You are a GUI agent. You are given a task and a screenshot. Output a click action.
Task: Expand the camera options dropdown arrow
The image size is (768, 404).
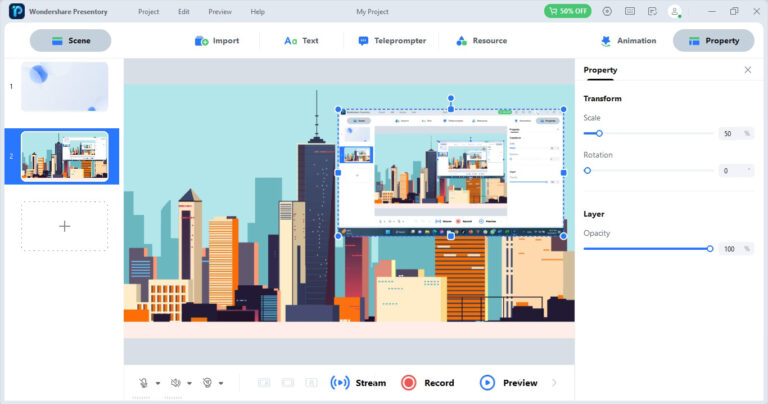tap(221, 383)
